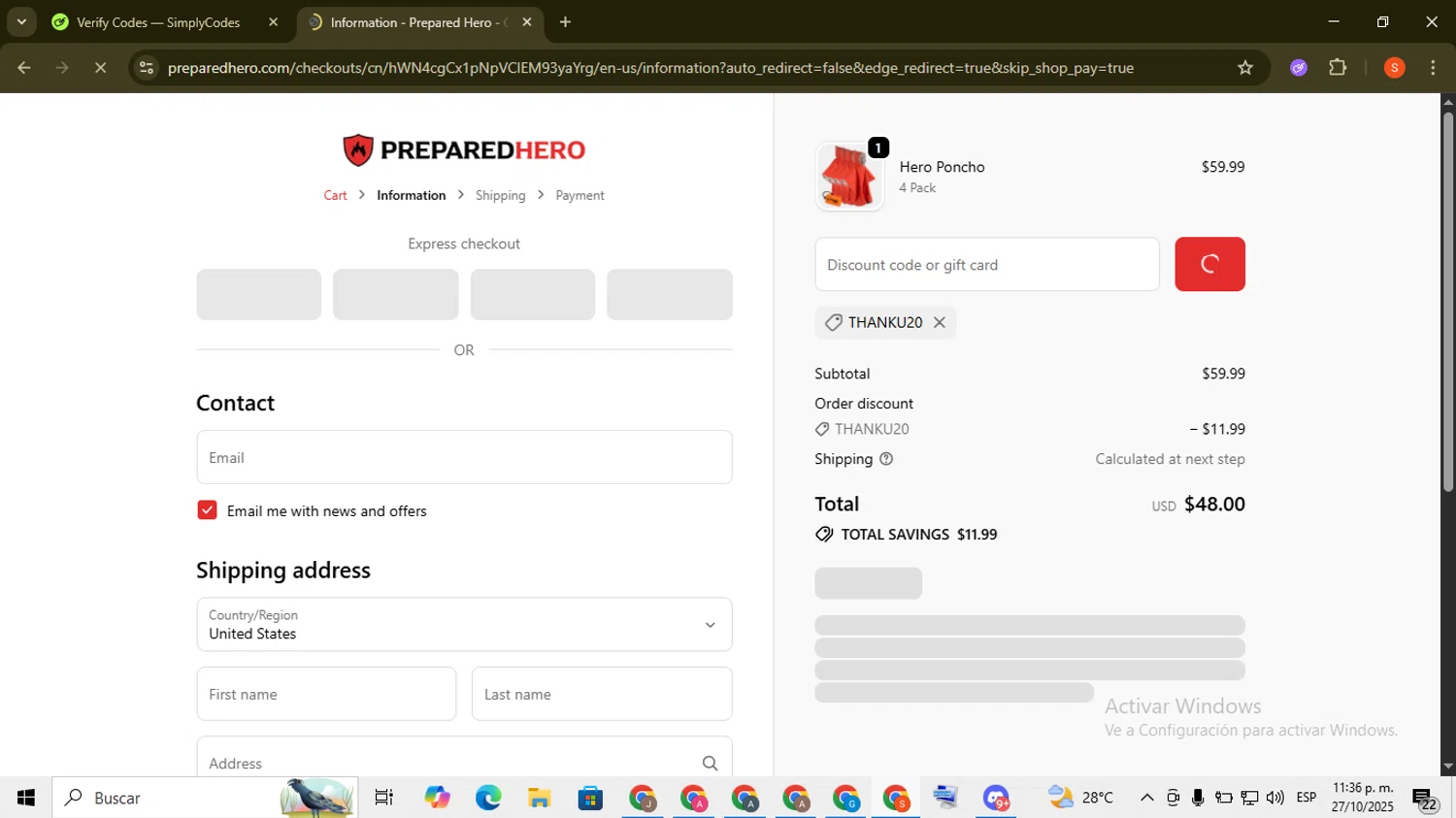
Task: Open the Chrome profile avatar
Action: 1394,68
